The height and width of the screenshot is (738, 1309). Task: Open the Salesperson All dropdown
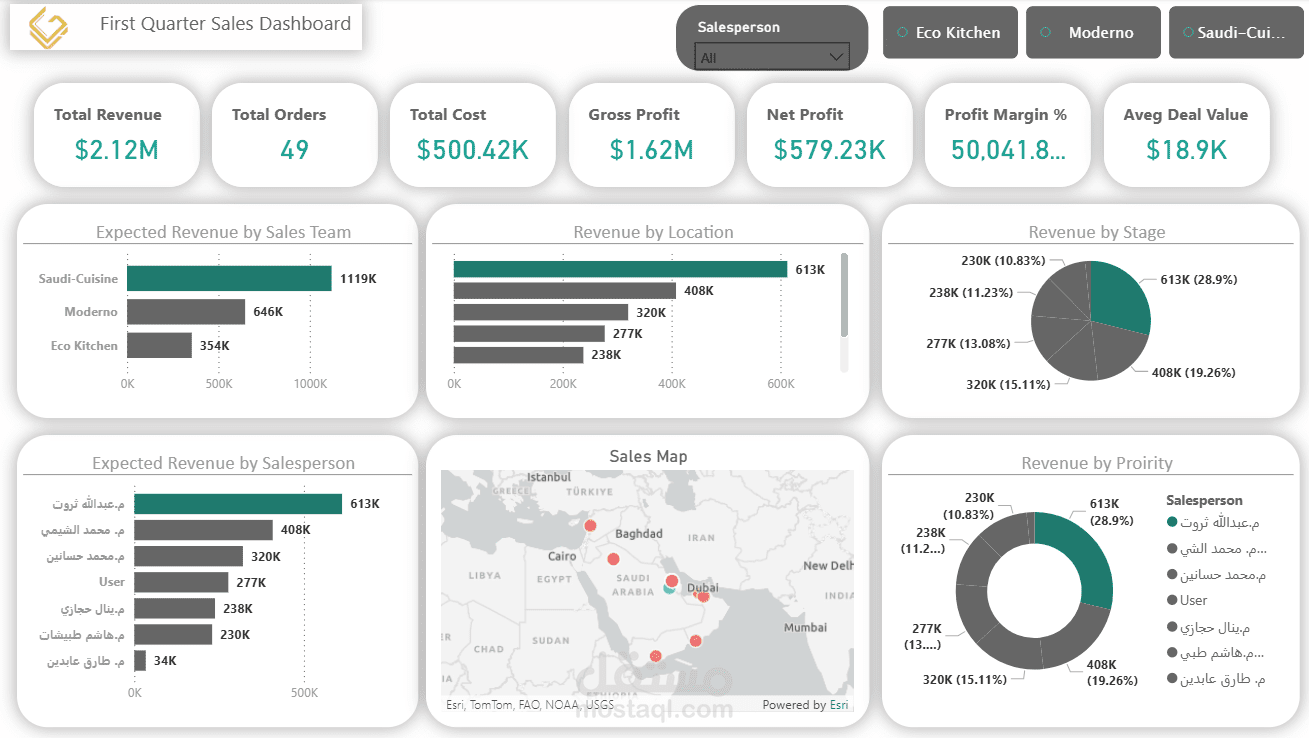(837, 57)
